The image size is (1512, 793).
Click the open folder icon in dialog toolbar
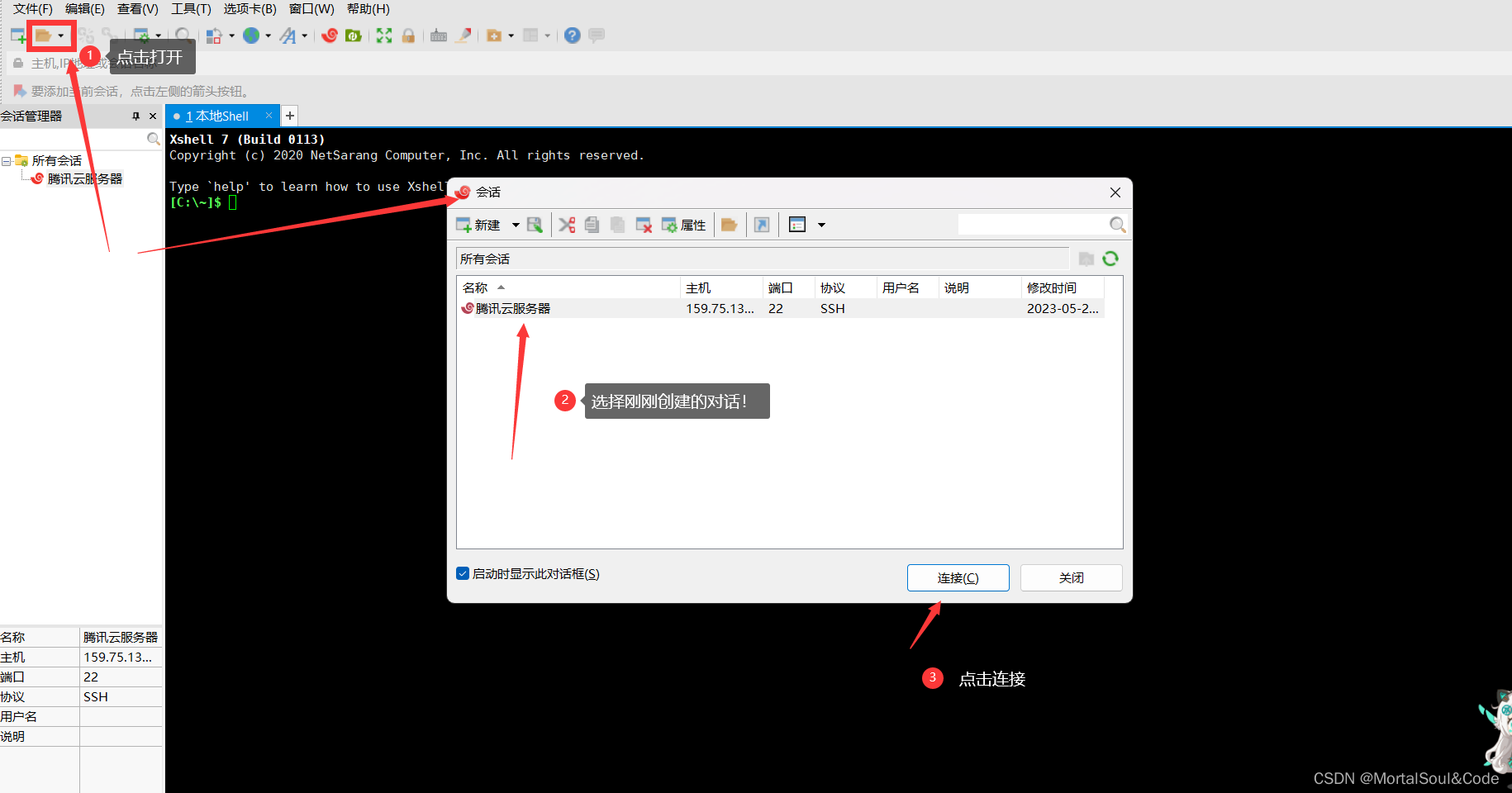729,226
